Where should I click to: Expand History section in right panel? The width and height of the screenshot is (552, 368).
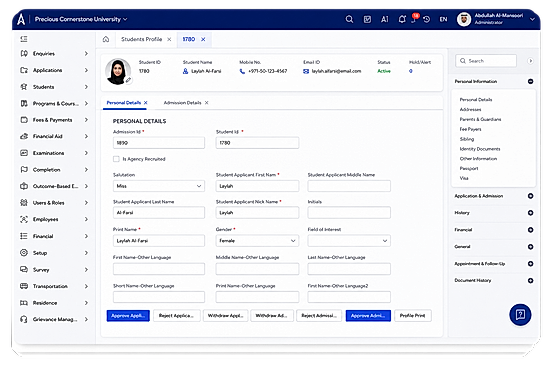click(x=530, y=213)
